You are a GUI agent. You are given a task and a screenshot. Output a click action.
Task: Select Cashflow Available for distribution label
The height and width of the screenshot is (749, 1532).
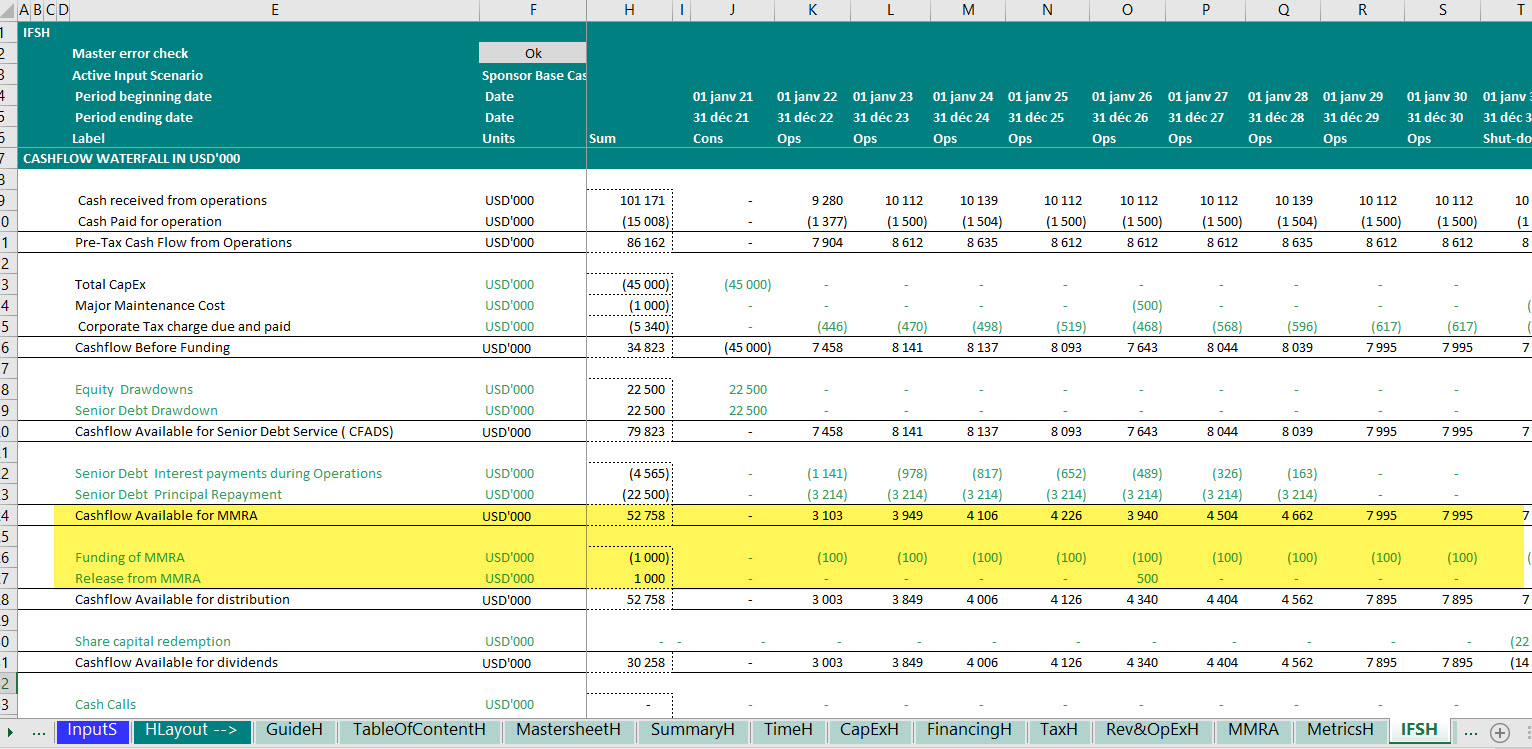point(182,599)
